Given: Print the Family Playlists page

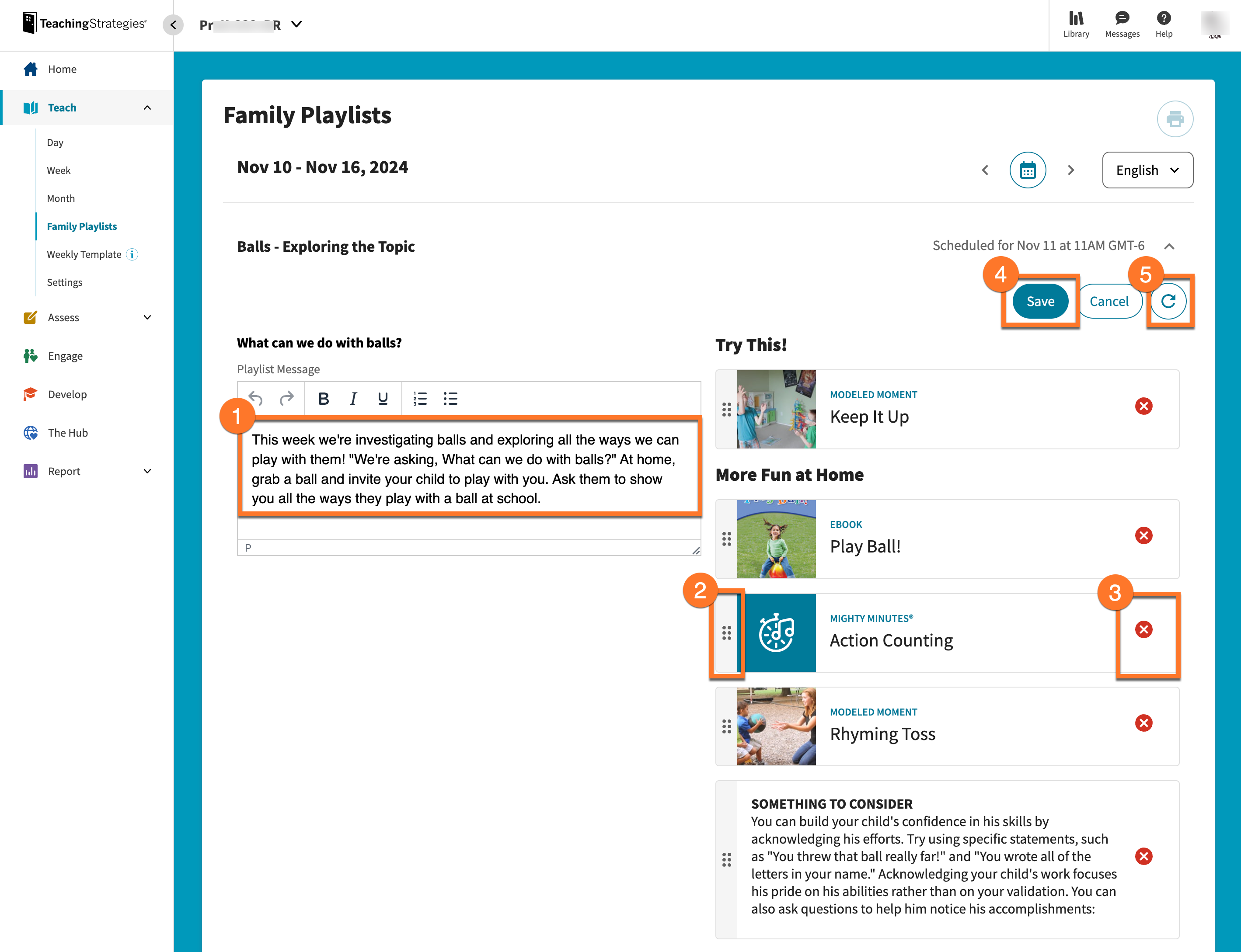Looking at the screenshot, I should (1175, 119).
